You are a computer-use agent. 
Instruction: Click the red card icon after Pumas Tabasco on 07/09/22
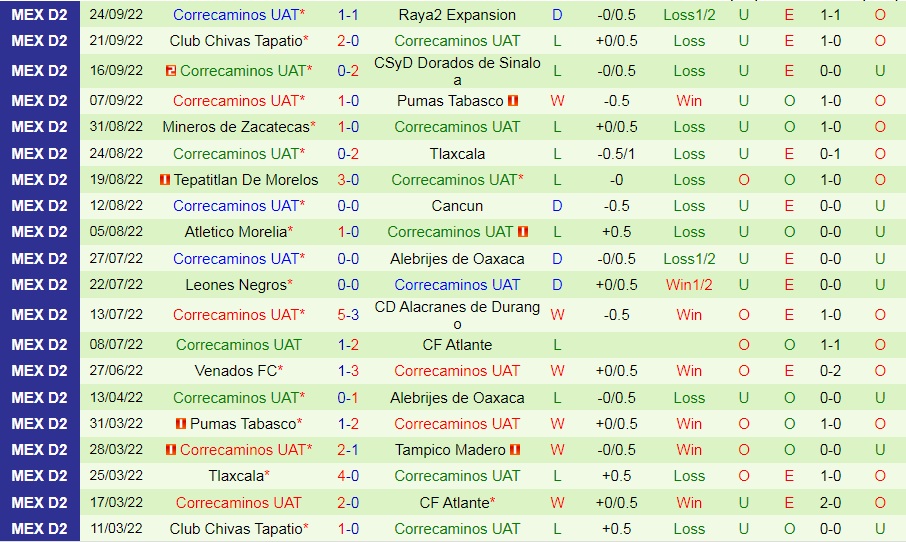click(x=513, y=101)
